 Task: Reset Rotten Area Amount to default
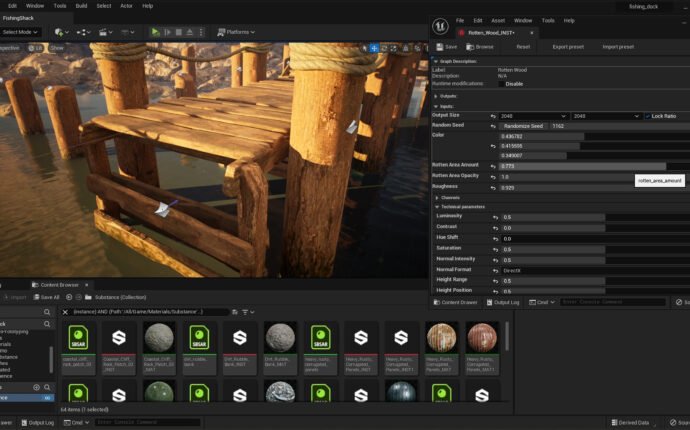pyautogui.click(x=492, y=165)
